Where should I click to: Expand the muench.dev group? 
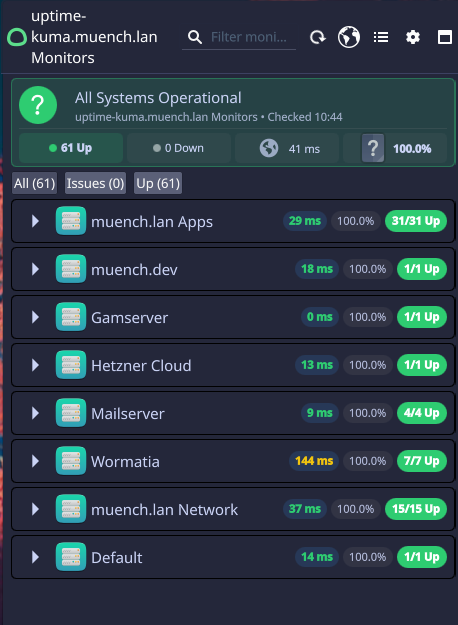35,269
